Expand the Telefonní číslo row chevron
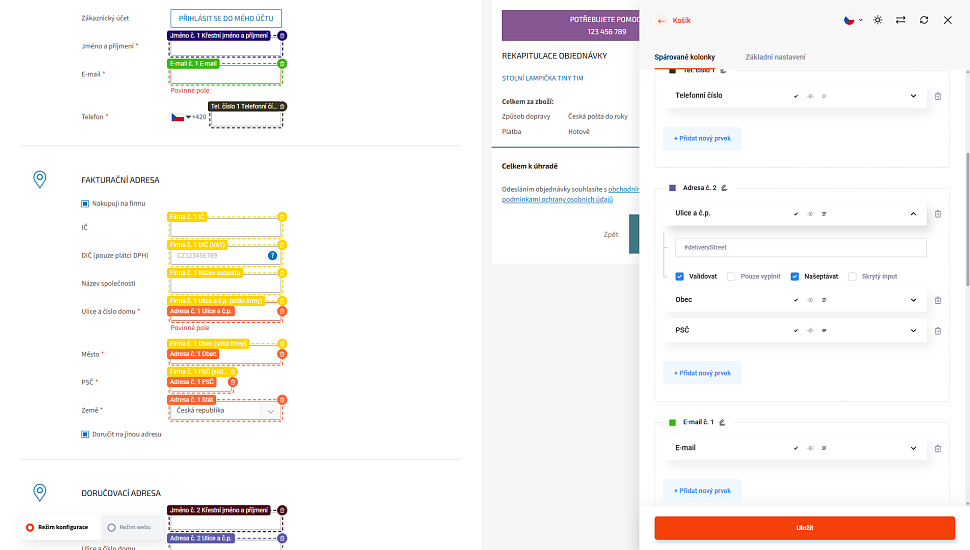This screenshot has width=970, height=550. click(x=913, y=96)
